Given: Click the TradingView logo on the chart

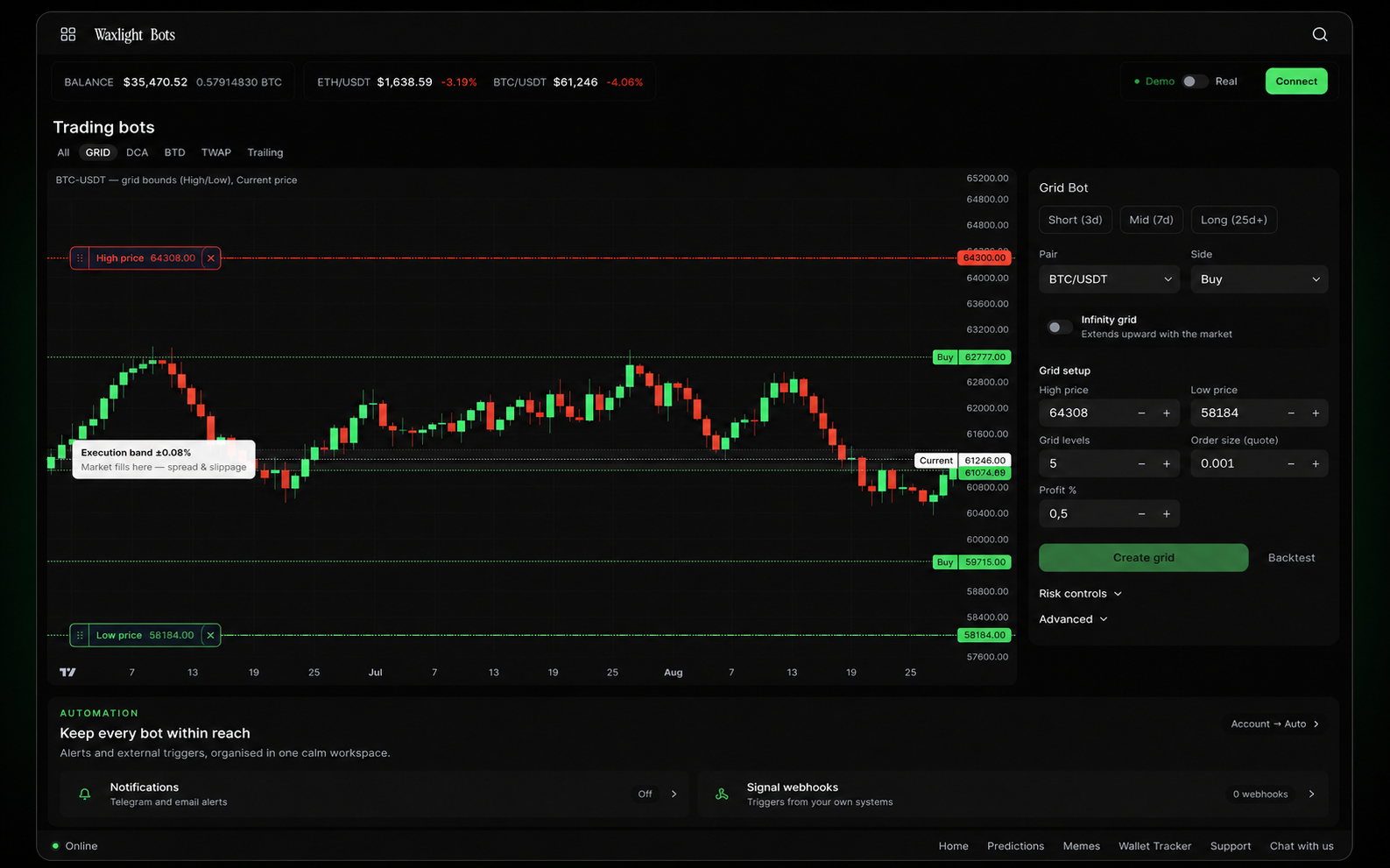Looking at the screenshot, I should point(67,672).
